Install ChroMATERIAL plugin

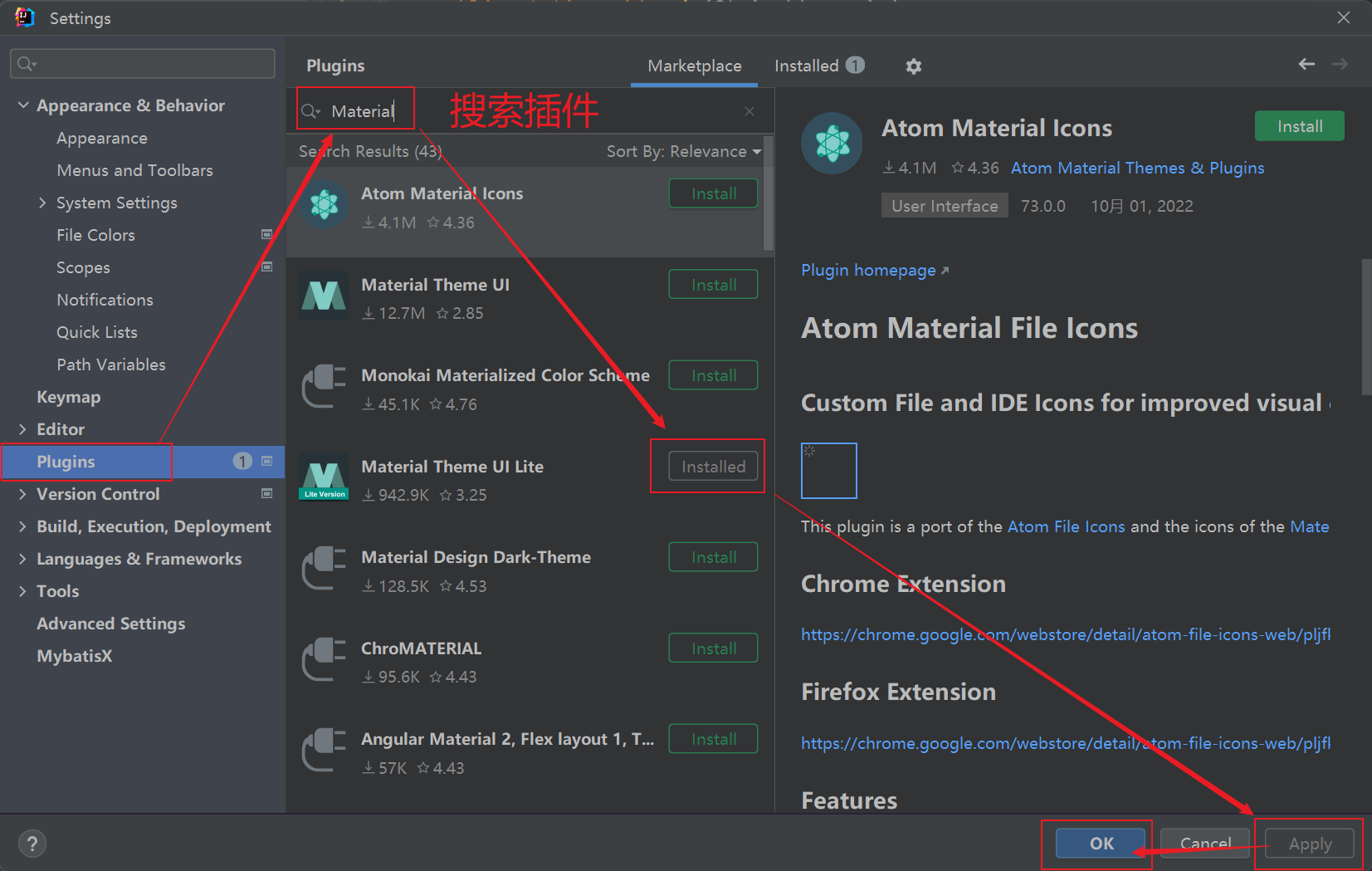point(714,648)
